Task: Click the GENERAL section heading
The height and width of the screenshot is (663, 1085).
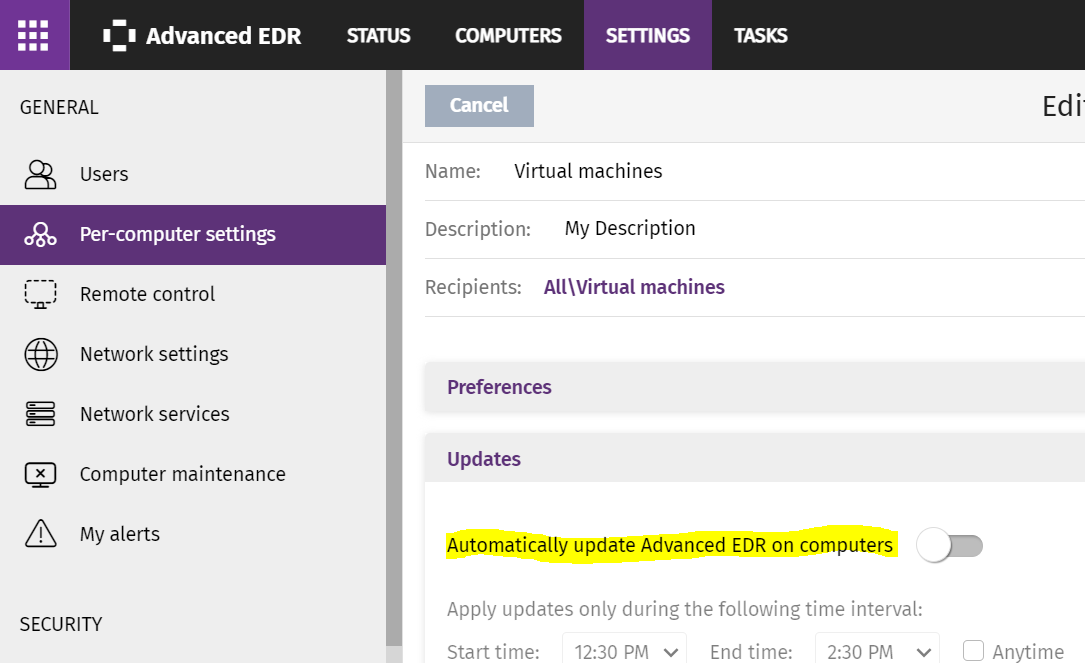Action: click(x=60, y=107)
